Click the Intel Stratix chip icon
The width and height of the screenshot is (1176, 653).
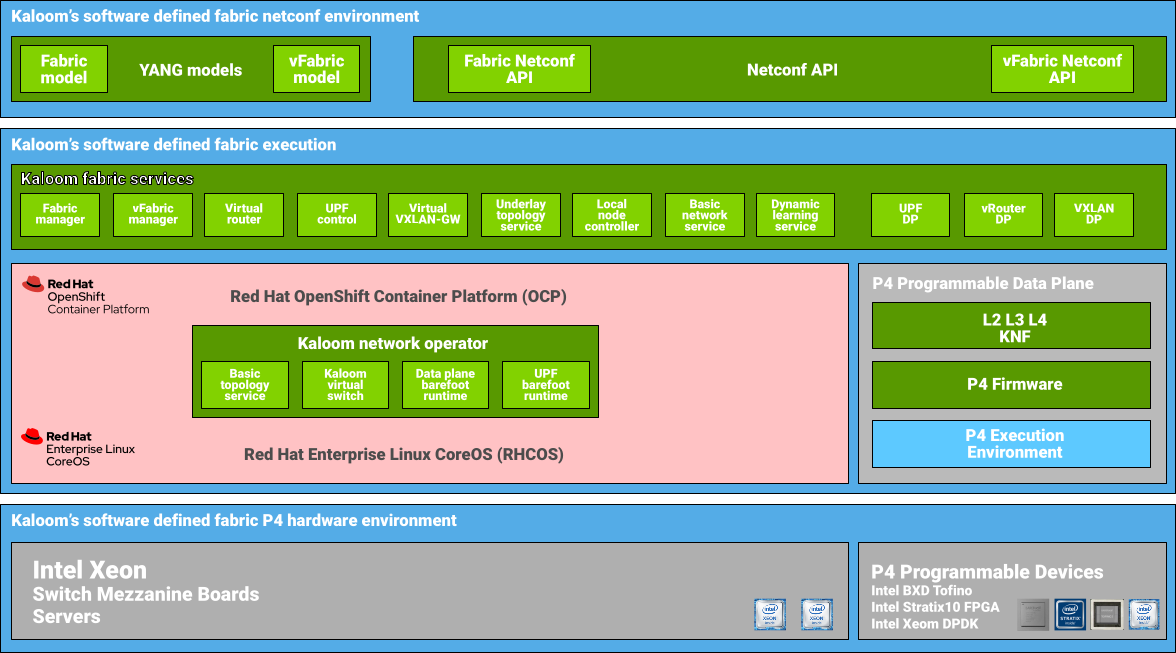tap(1071, 614)
